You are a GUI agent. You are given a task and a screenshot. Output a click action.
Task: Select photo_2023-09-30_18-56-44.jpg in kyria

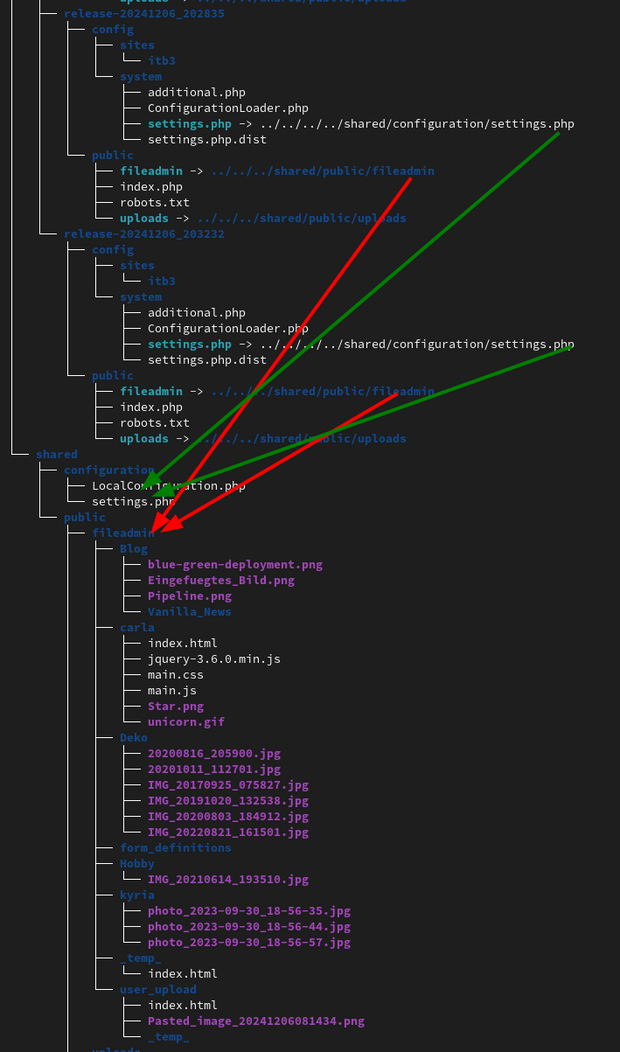[x=249, y=927]
